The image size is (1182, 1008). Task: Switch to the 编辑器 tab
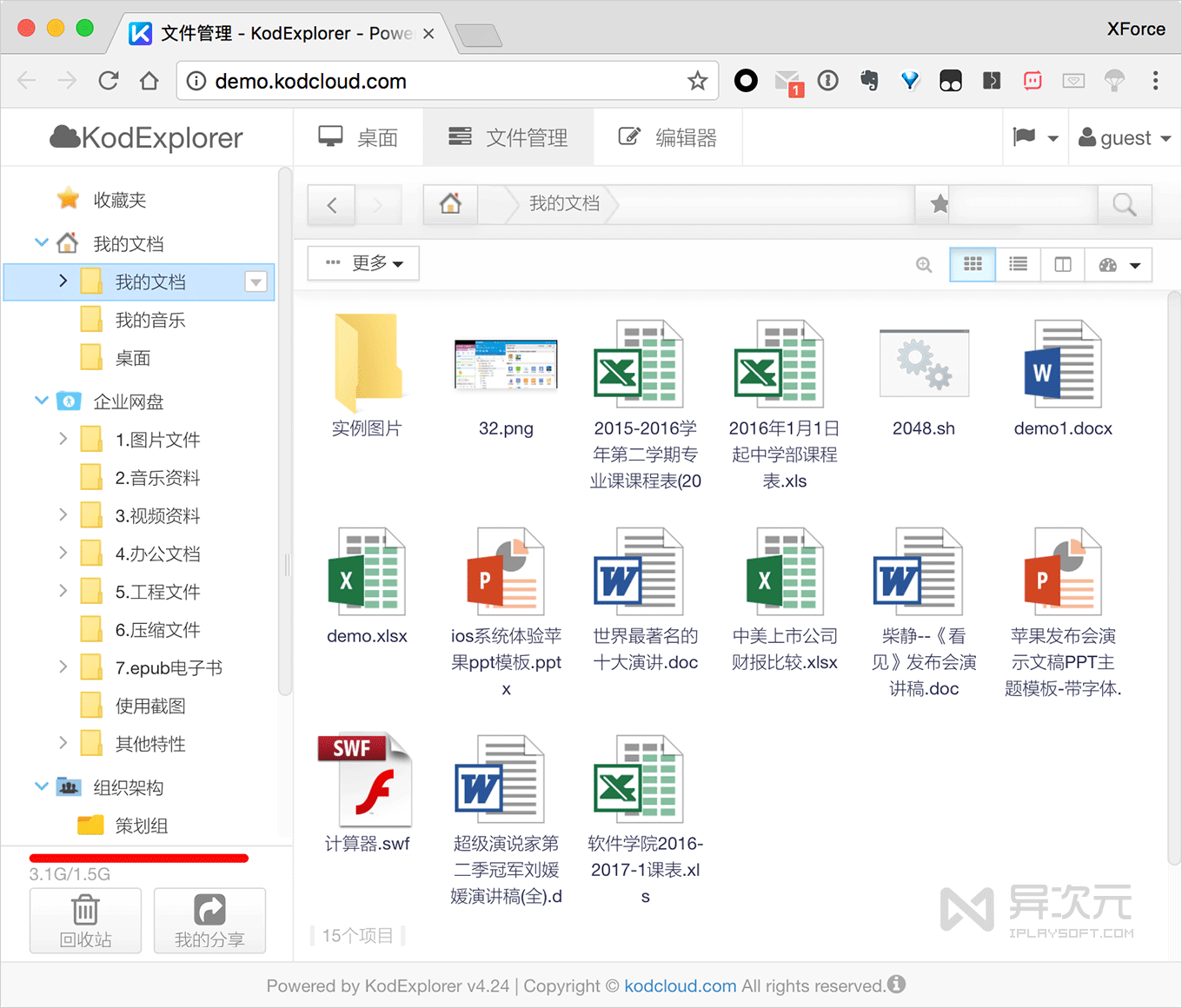point(667,136)
